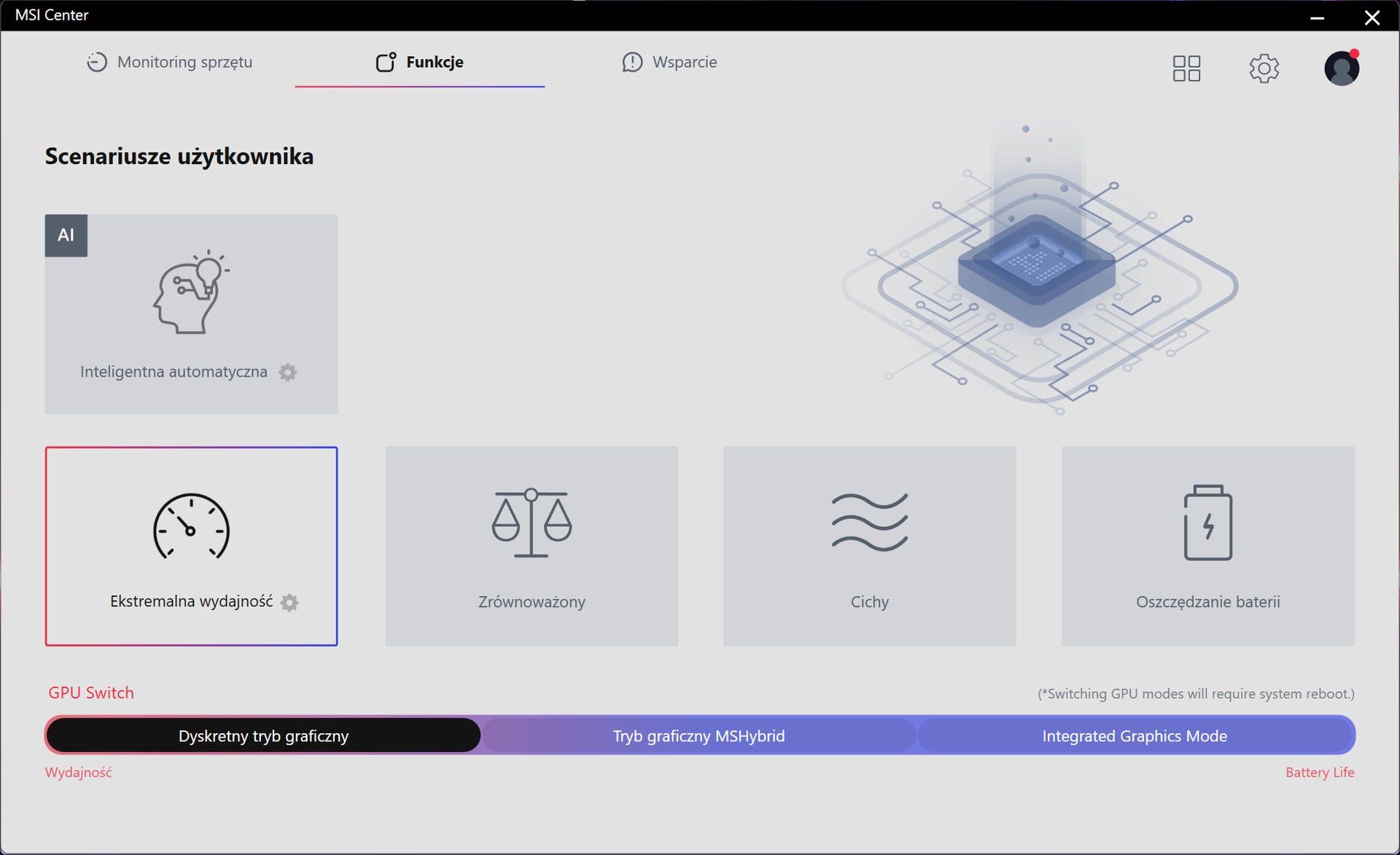
Task: Switch to the Funkcje tab
Action: click(x=419, y=62)
